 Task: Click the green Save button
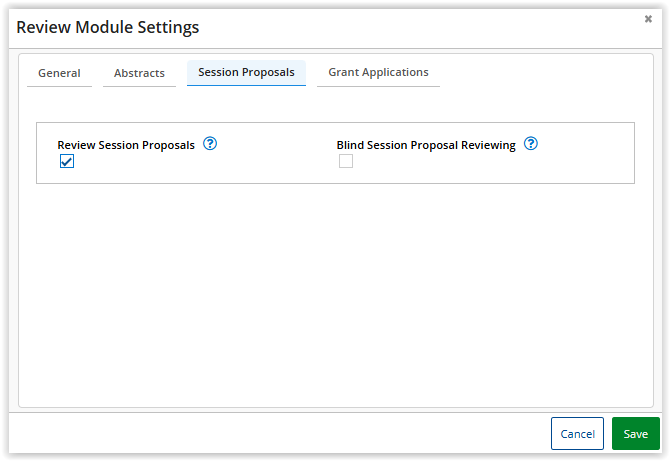click(x=635, y=434)
